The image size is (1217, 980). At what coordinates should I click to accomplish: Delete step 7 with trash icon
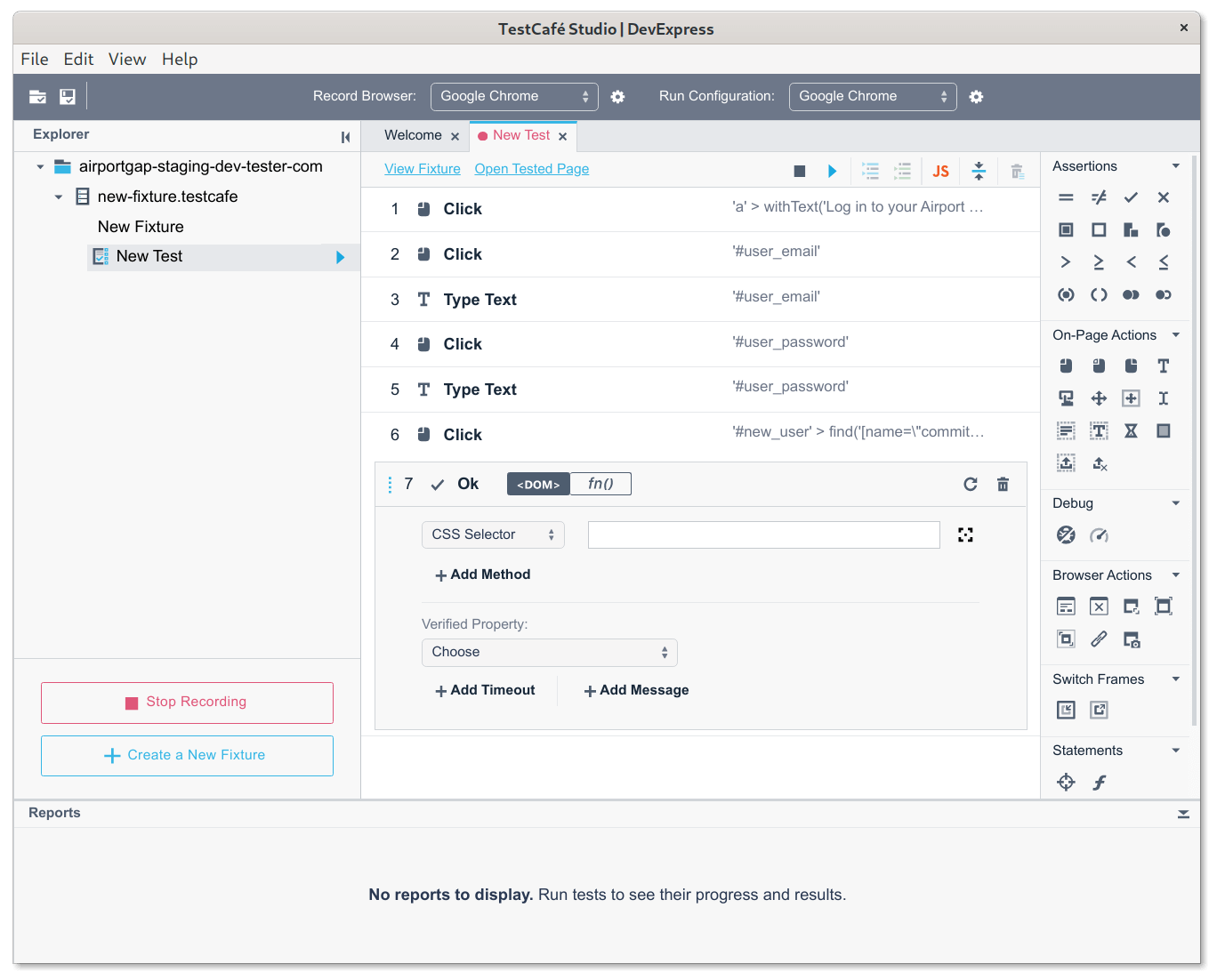(1003, 484)
